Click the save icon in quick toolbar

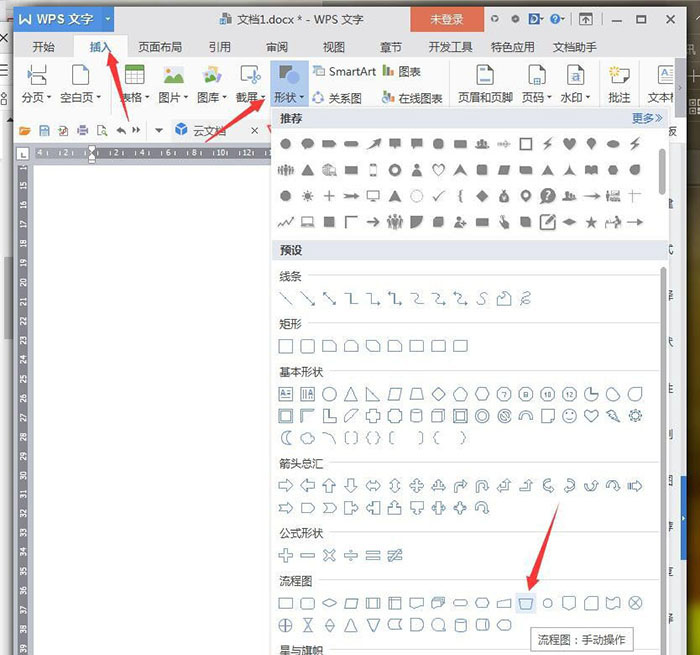click(x=44, y=130)
